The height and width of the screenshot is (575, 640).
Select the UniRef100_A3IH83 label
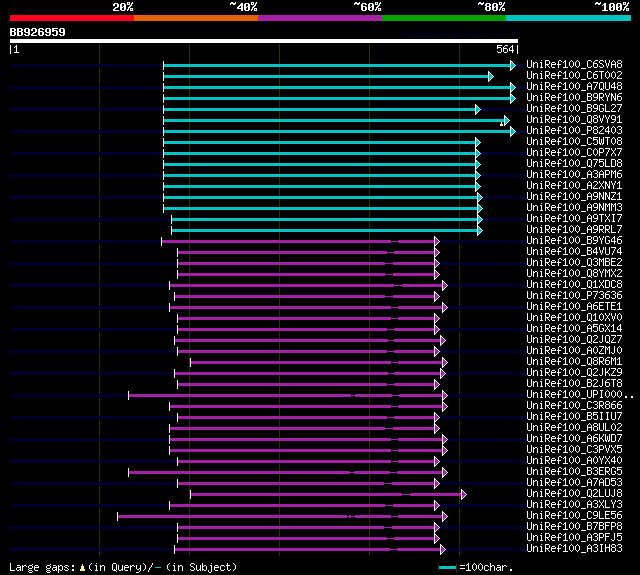point(574,549)
